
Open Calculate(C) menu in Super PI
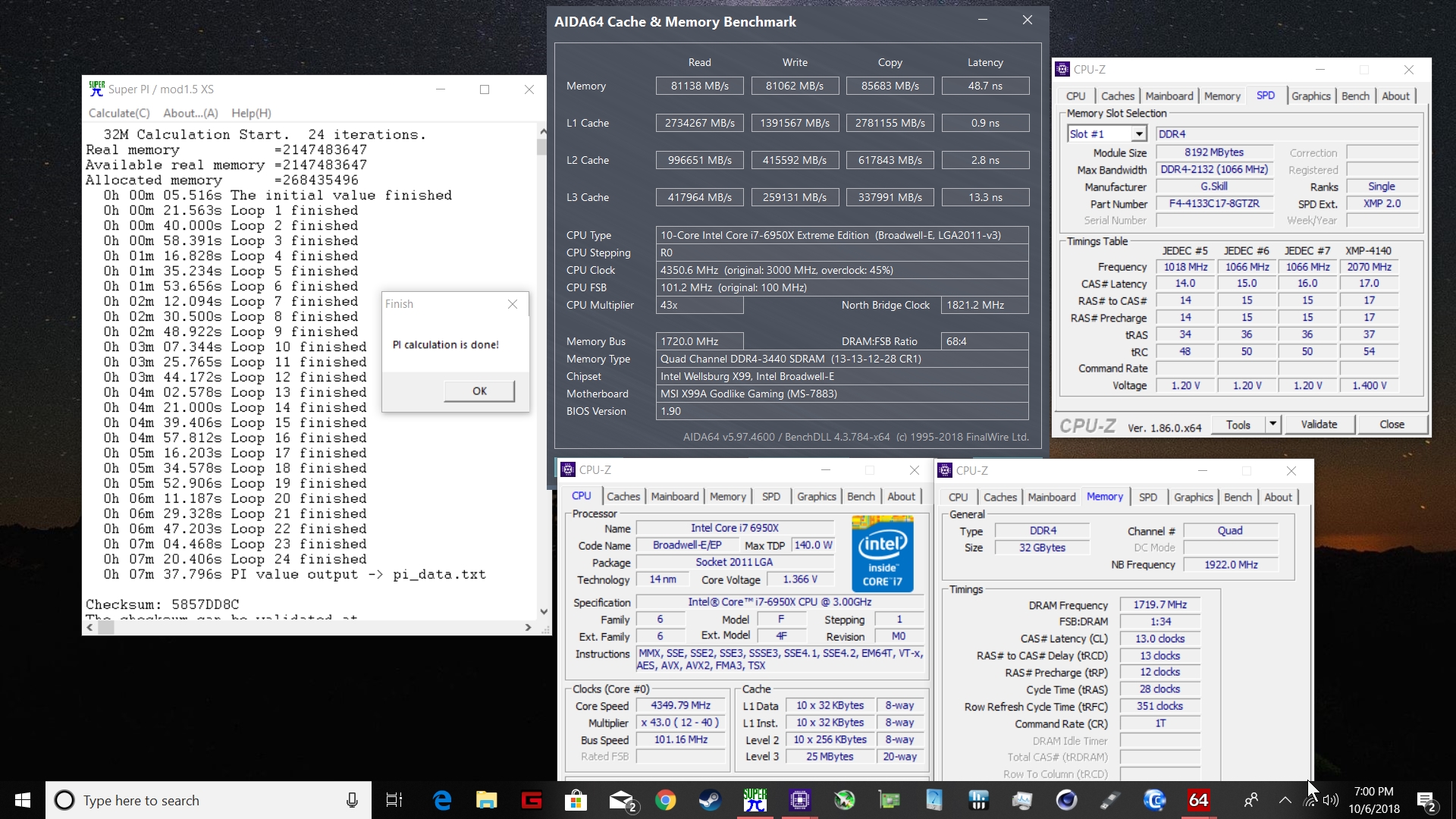click(x=119, y=113)
